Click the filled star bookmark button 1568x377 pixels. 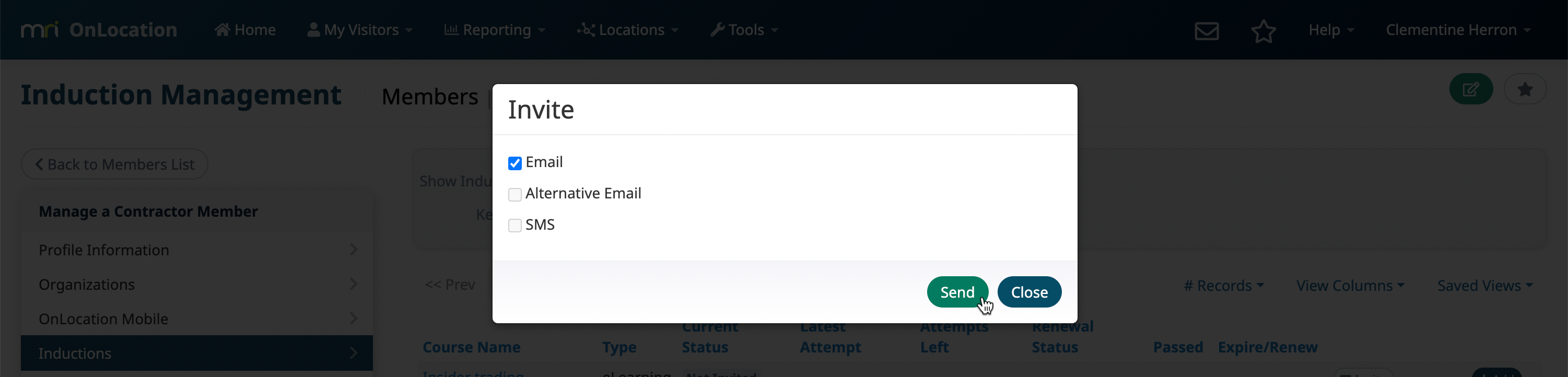coord(1525,89)
